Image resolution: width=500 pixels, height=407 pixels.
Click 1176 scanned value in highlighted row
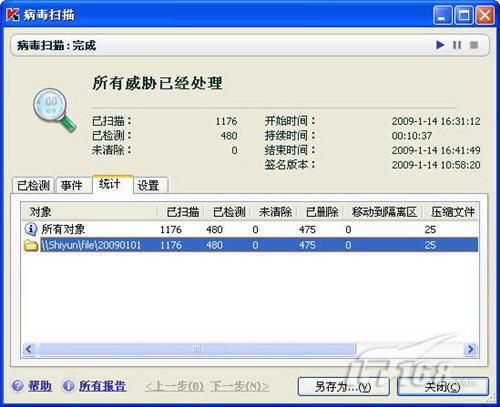click(x=171, y=245)
